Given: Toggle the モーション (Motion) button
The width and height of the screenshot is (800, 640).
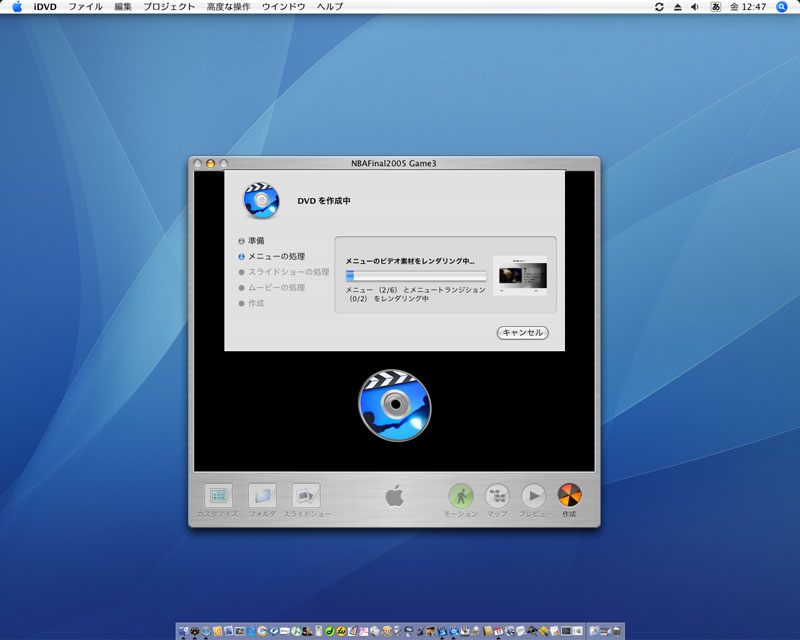Looking at the screenshot, I should (461, 495).
